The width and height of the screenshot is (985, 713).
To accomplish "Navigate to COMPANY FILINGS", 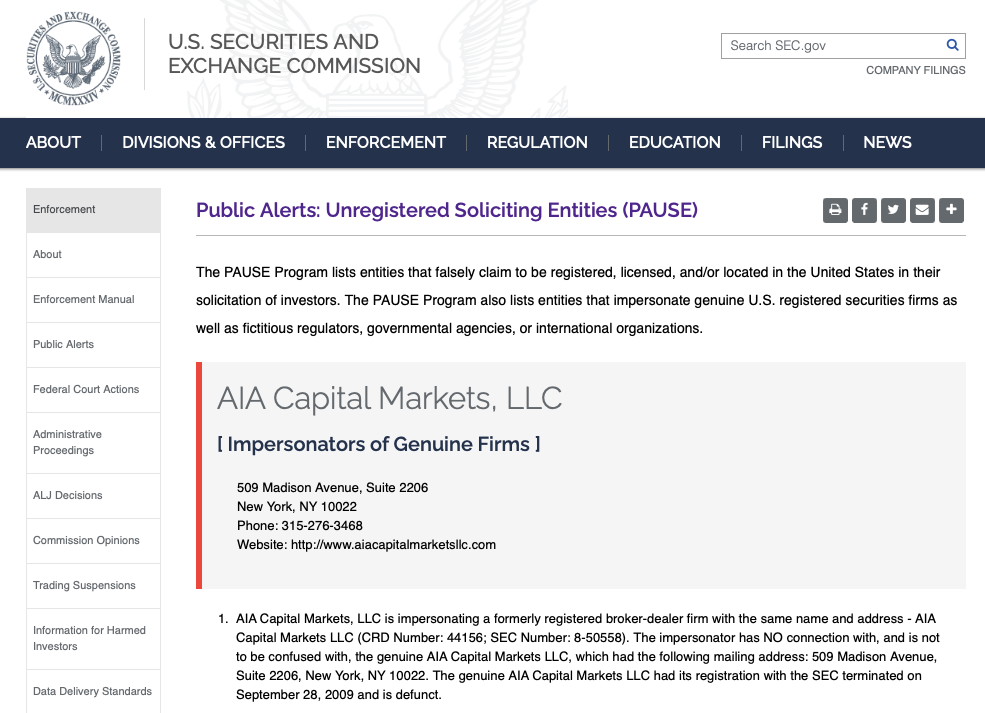I will coord(915,70).
